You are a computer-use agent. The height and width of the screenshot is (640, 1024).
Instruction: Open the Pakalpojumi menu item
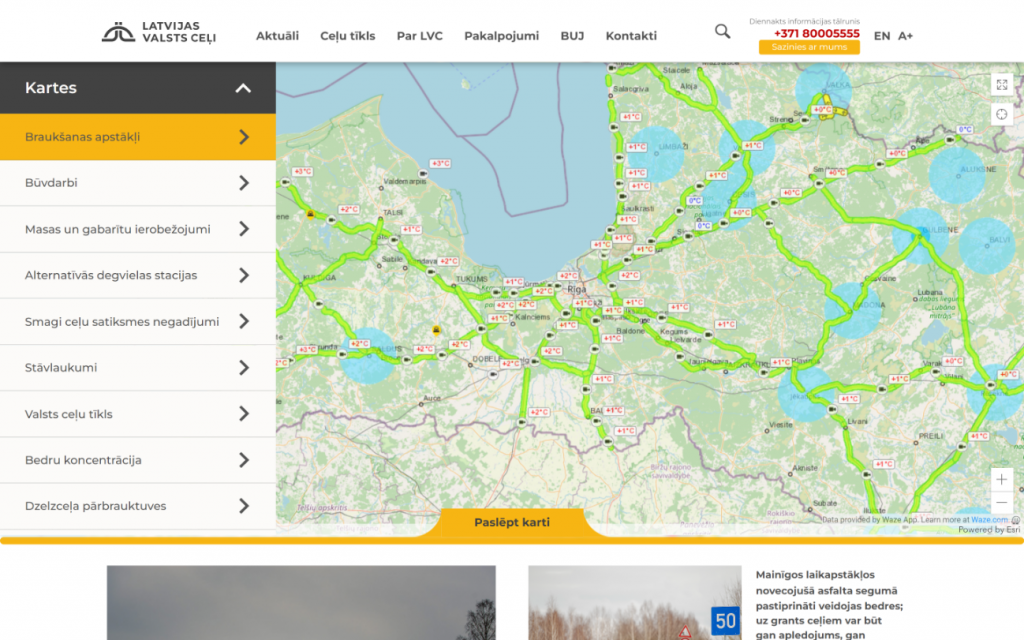[501, 36]
